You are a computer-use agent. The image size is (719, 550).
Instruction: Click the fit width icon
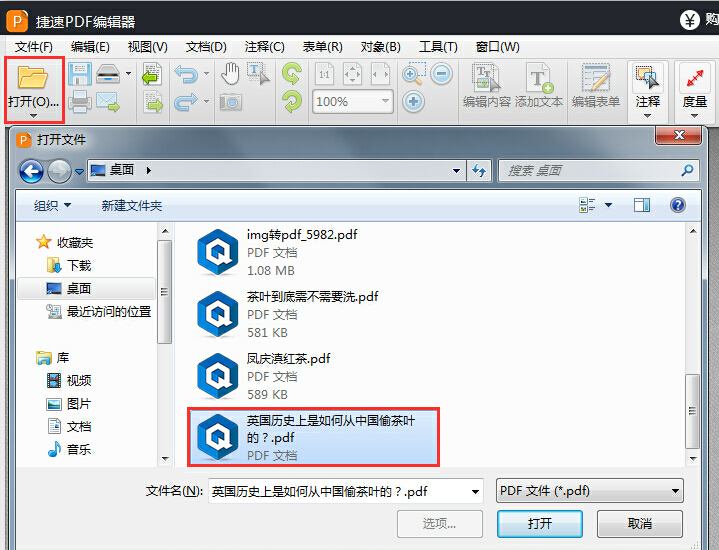click(380, 74)
